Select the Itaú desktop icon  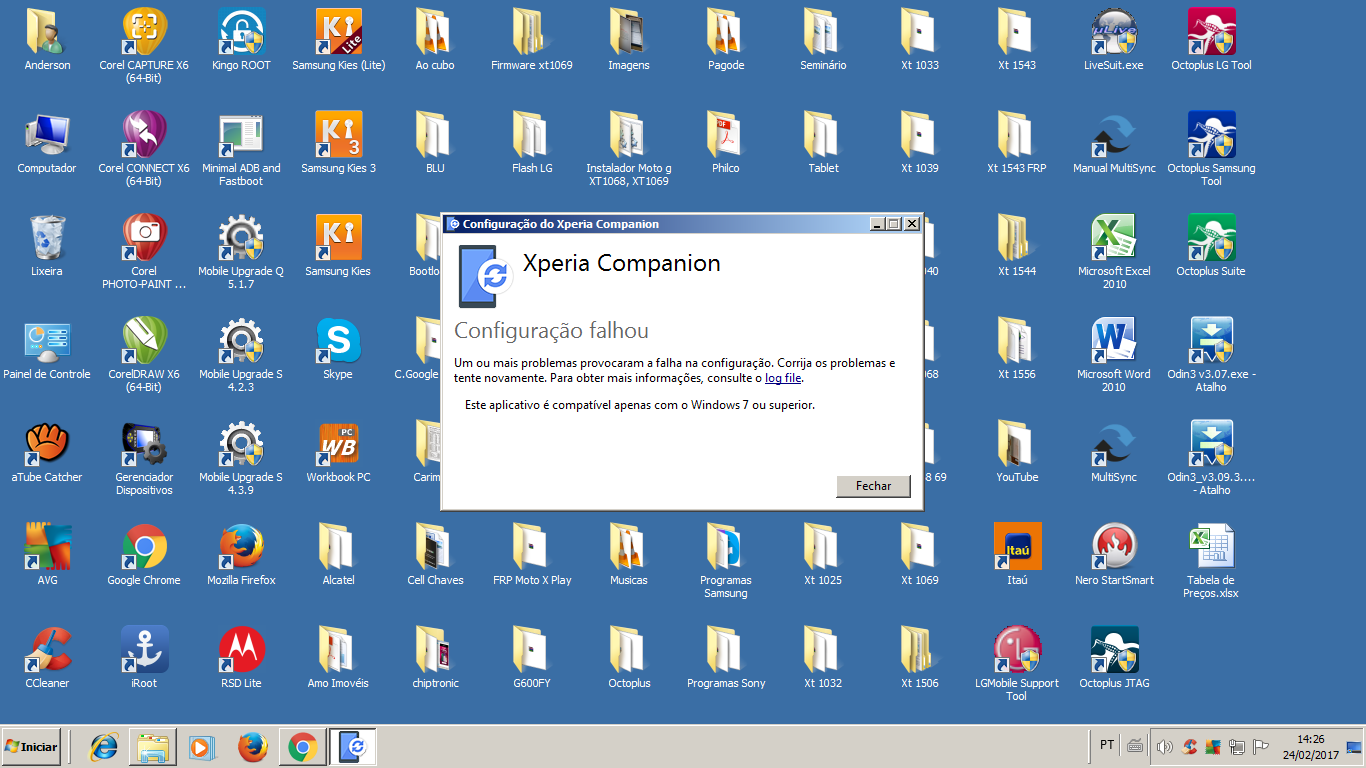(1017, 546)
